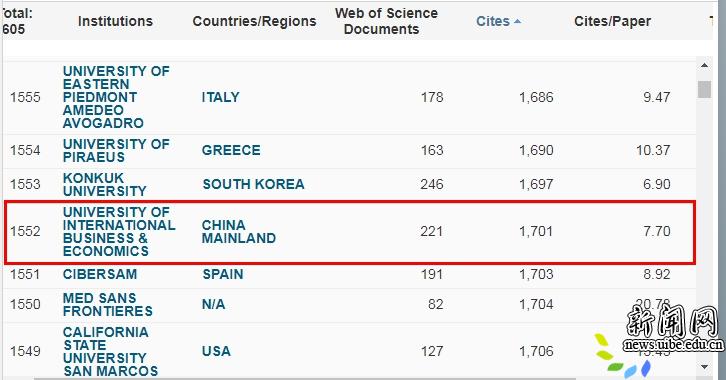Sort by Cites/Paper column header

click(x=612, y=21)
